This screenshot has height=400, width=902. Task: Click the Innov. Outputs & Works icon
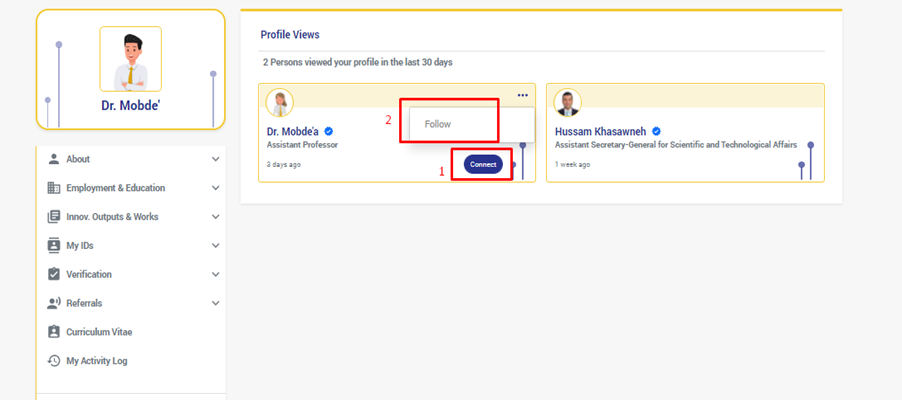[54, 217]
